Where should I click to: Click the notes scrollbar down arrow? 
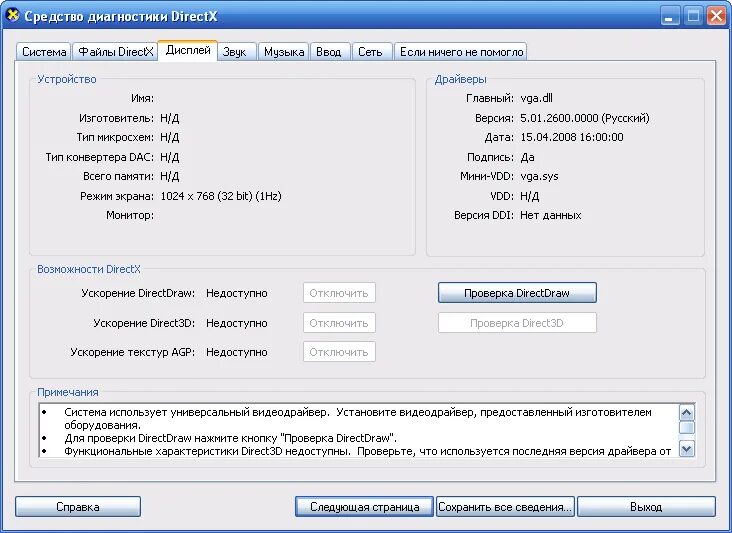[x=687, y=449]
